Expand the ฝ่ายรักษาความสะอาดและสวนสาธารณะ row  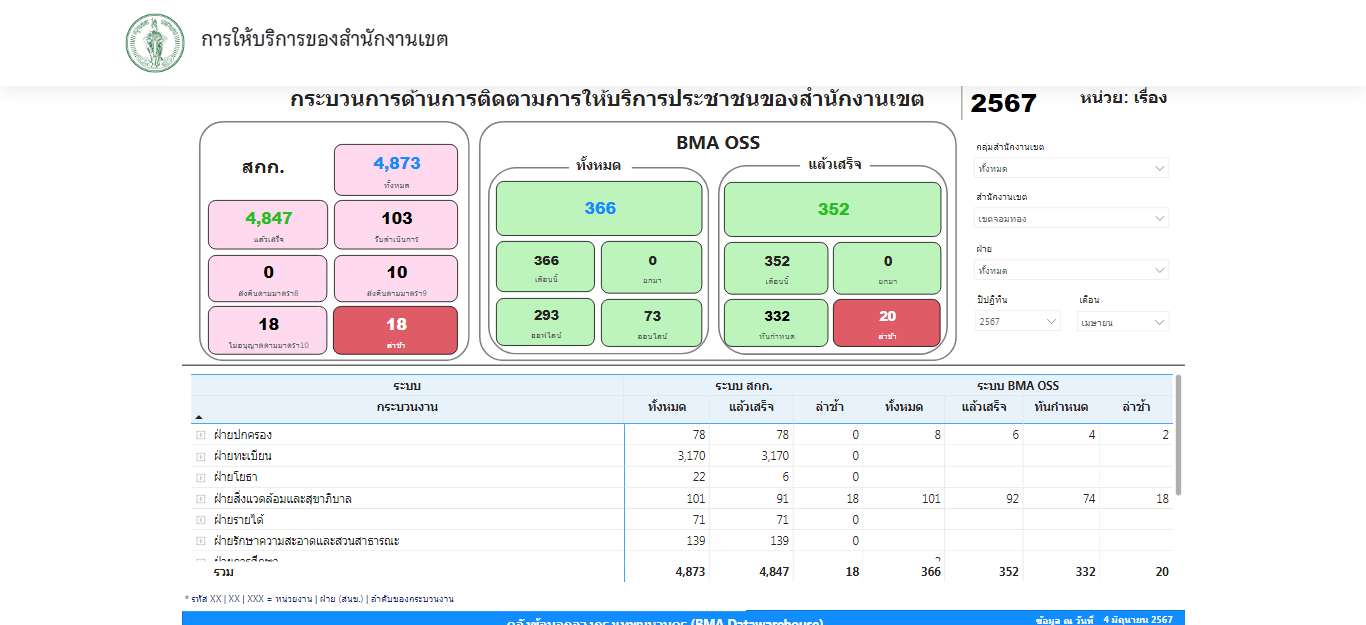(x=200, y=541)
